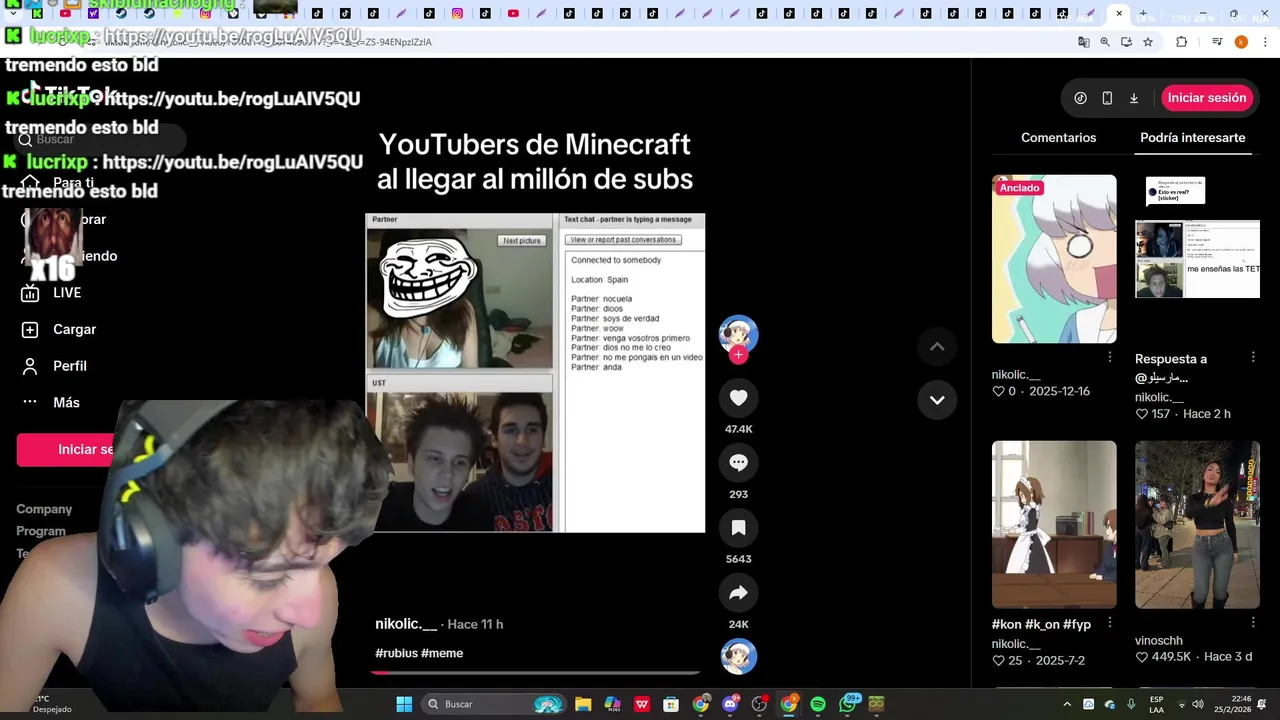Like the video with 47.4K likes

(738, 398)
